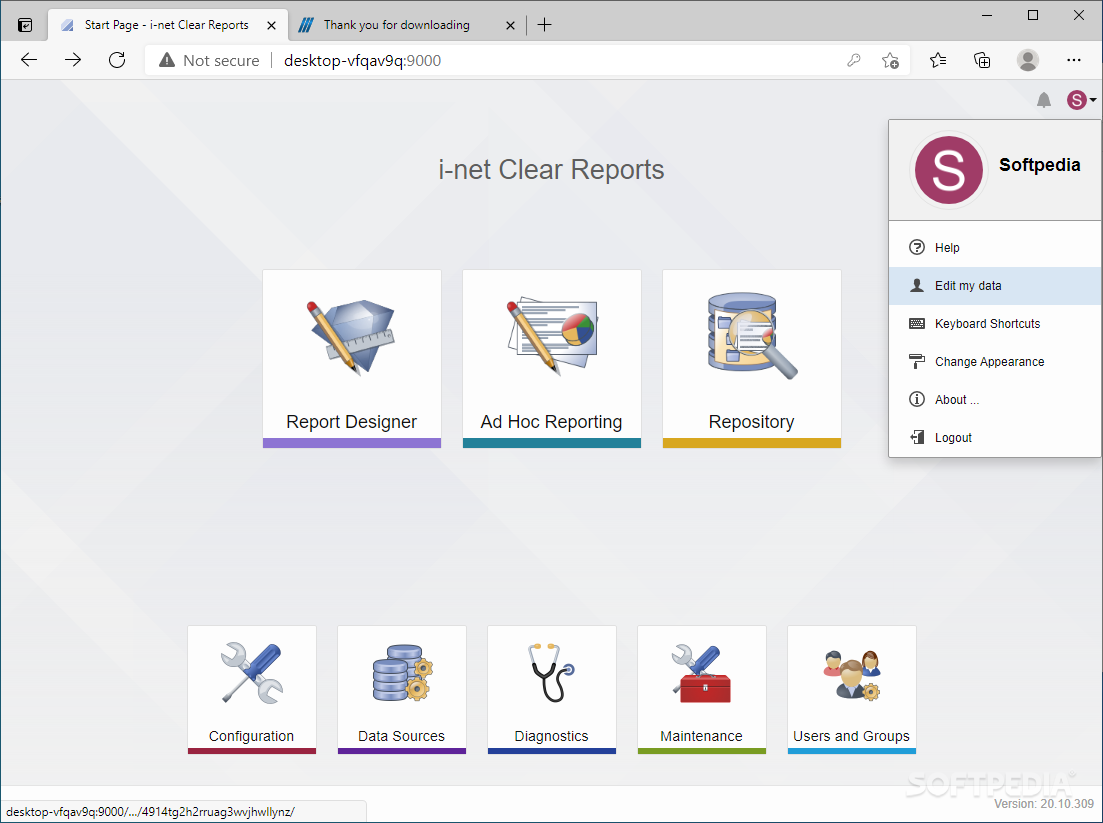
Task: Launch Ad Hoc Reporting tile
Action: tap(552, 359)
